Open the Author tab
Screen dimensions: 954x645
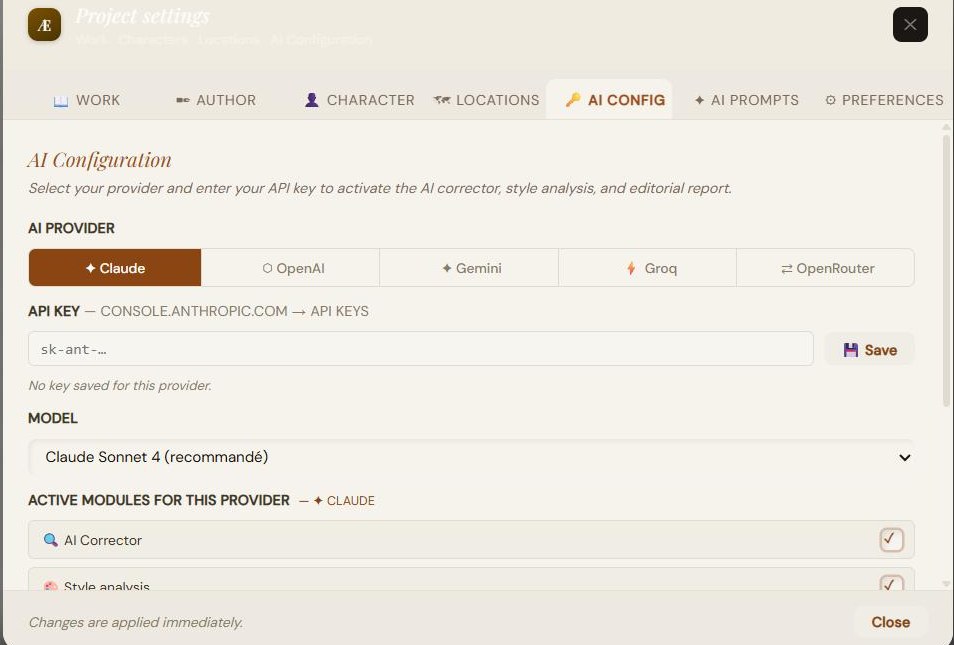click(x=216, y=100)
